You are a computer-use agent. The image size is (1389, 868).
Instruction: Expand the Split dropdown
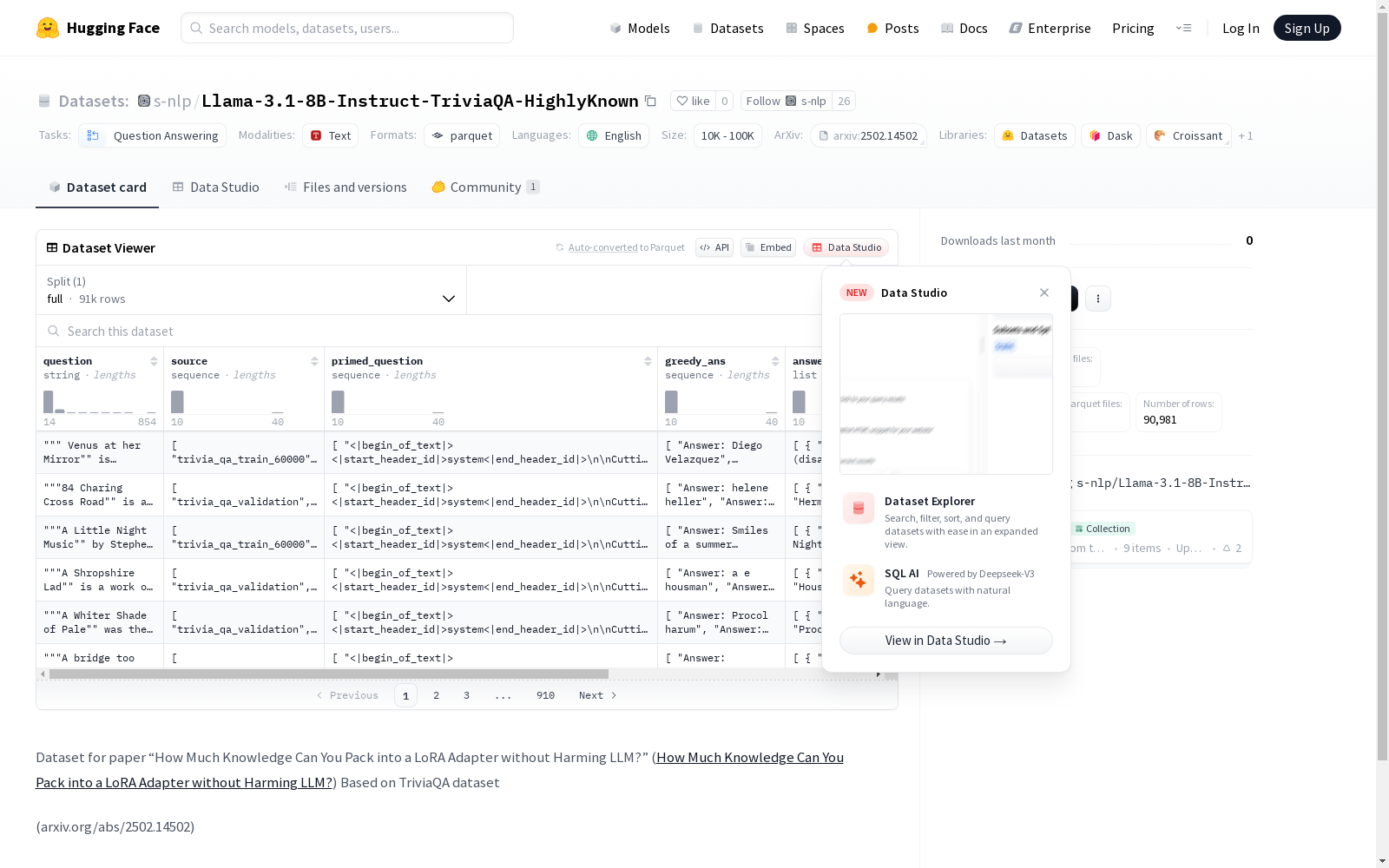252,290
